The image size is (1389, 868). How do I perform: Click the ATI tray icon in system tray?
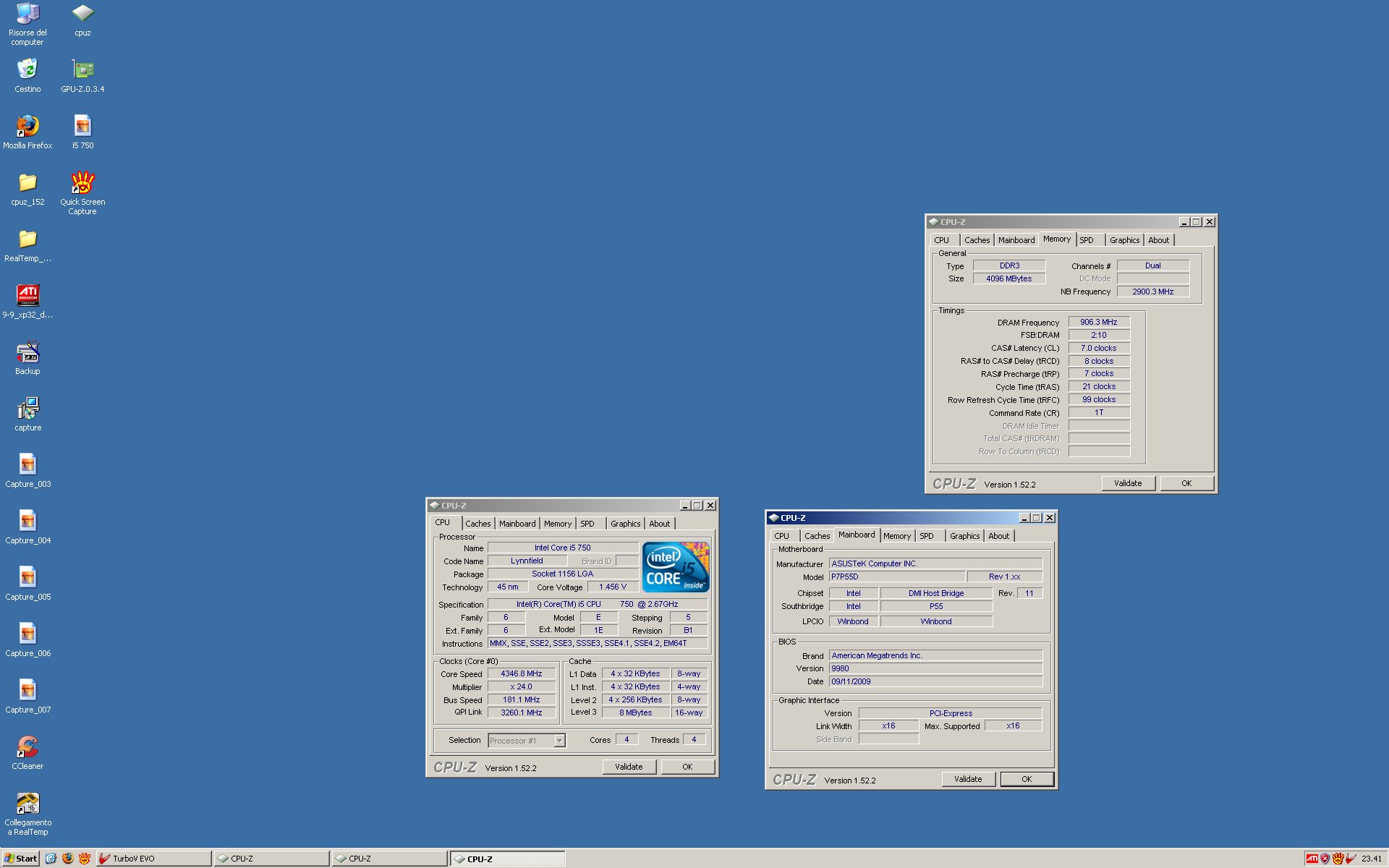tap(1312, 859)
